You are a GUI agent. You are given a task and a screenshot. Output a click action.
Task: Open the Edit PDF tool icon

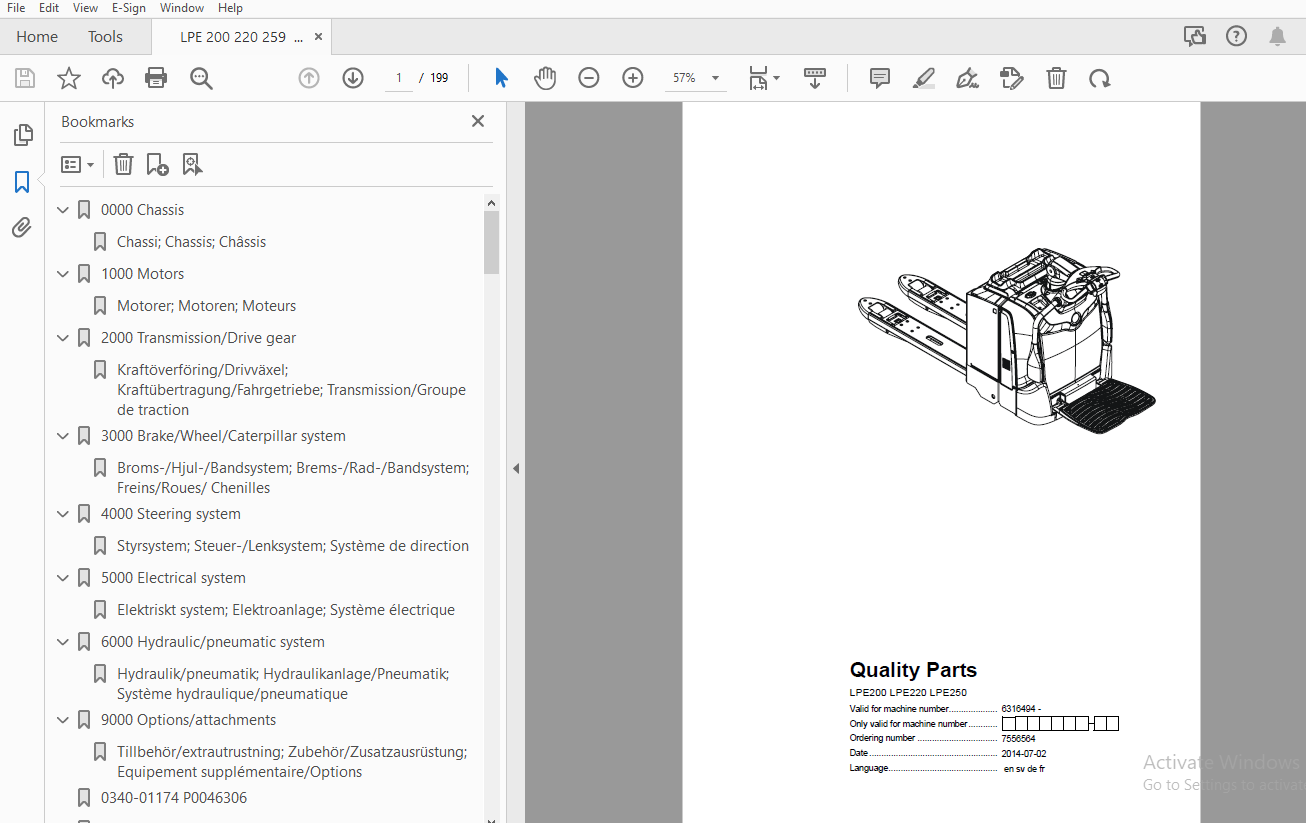pos(1012,78)
